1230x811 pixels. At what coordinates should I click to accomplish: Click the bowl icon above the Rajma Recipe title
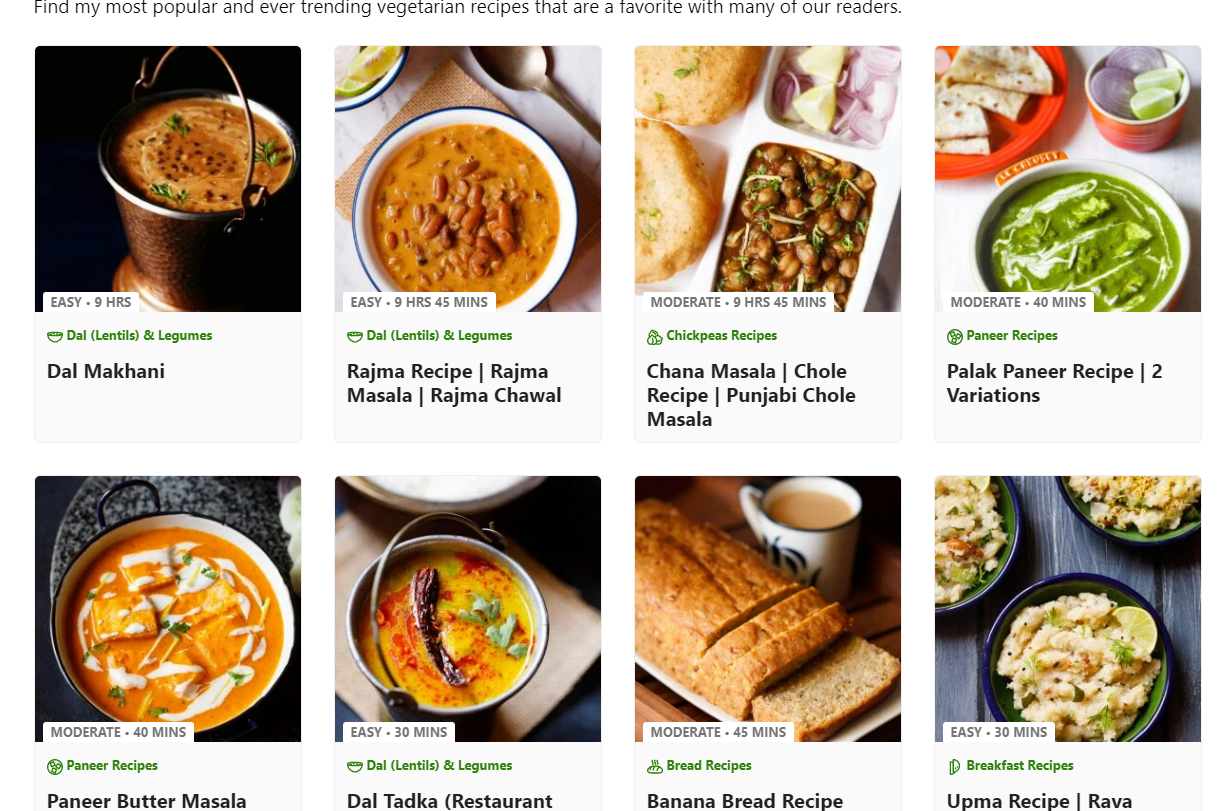355,337
